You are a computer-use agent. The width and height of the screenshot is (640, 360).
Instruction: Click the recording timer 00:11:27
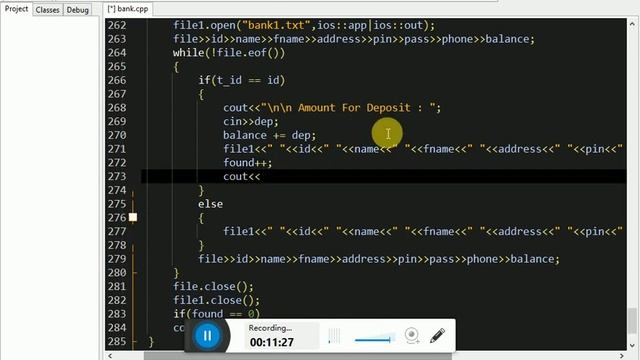pyautogui.click(x=272, y=342)
